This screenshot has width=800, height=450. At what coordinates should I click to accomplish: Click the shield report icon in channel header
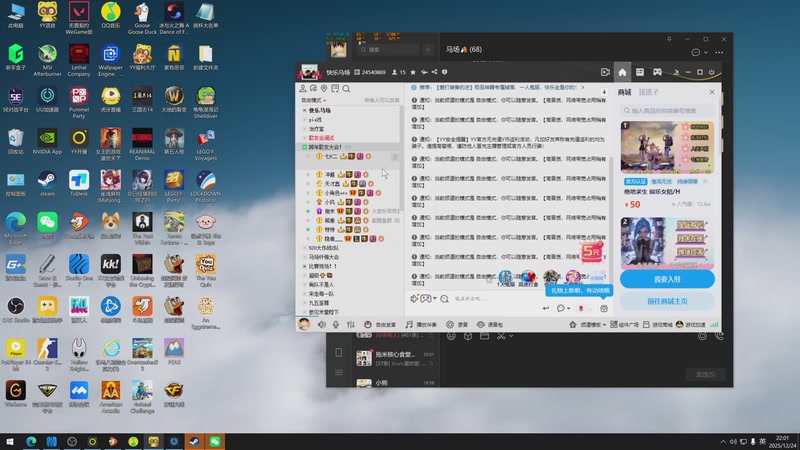click(x=444, y=72)
